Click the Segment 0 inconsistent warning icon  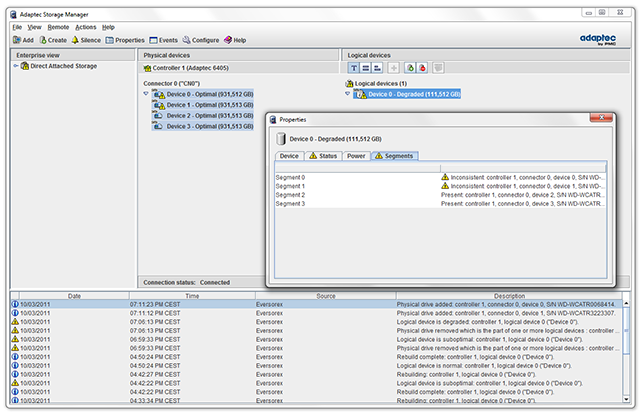pos(445,177)
